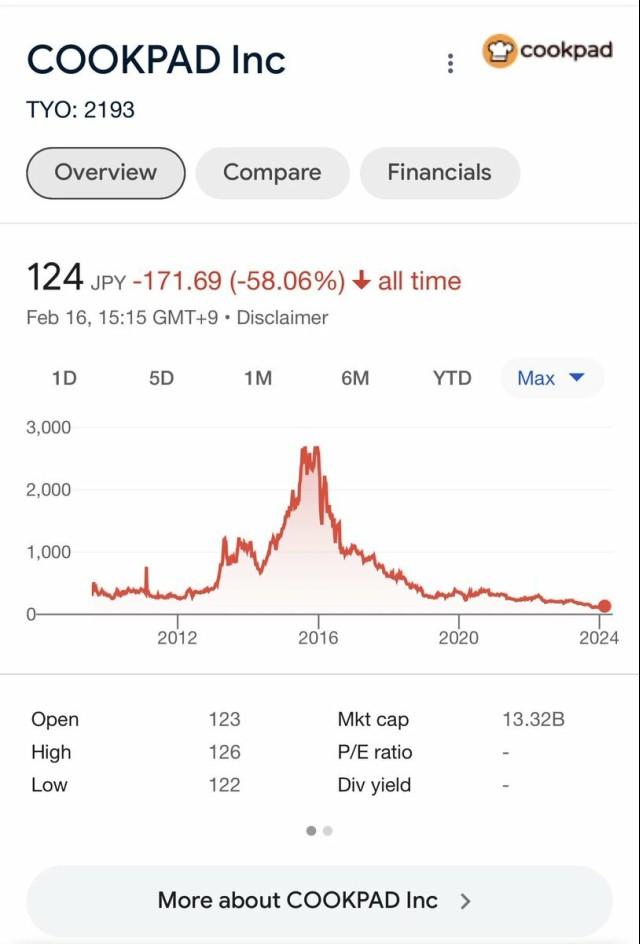Open the Compare tab
The image size is (640, 944).
(272, 173)
